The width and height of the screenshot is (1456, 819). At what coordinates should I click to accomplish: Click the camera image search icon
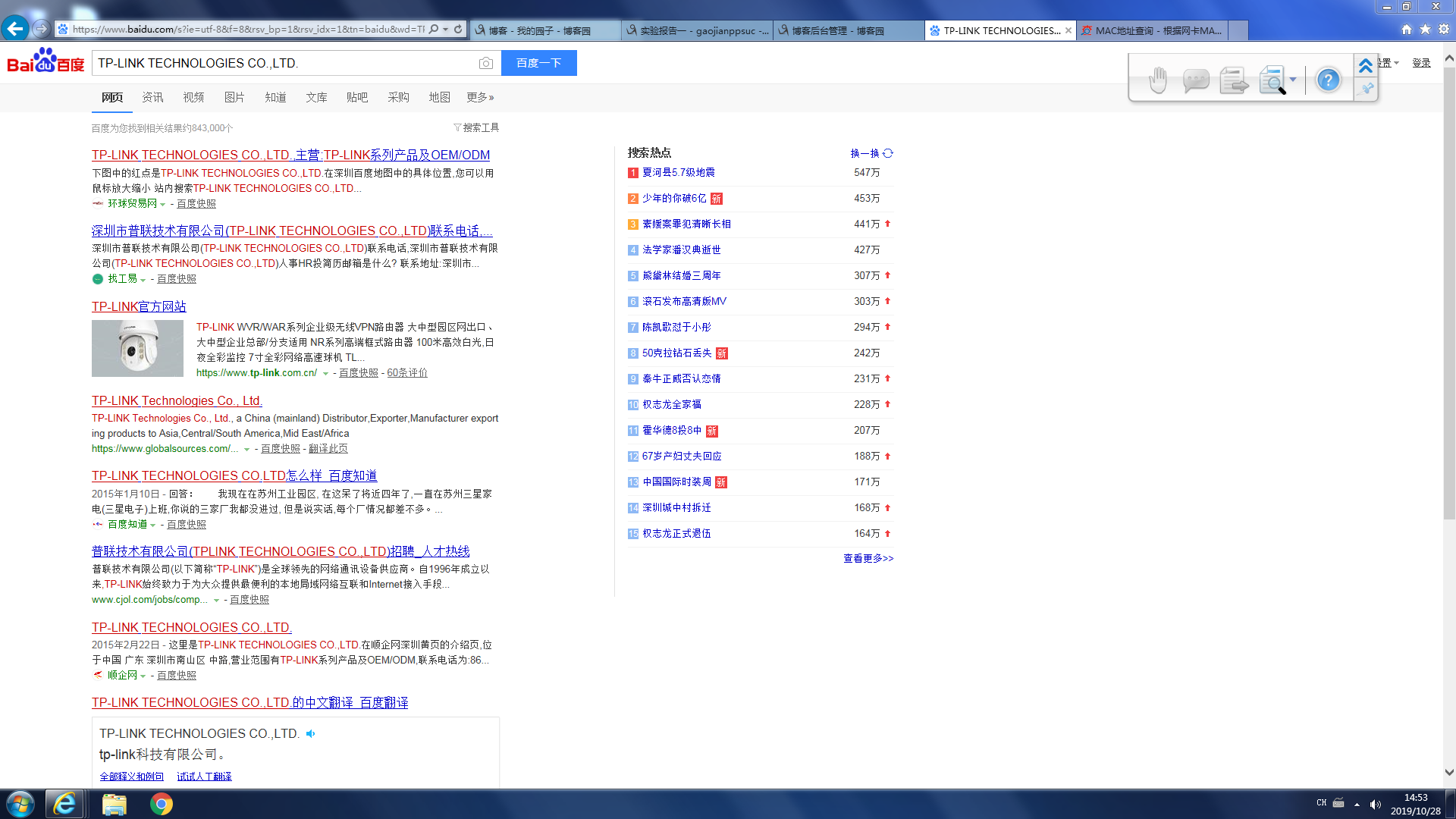[x=486, y=63]
